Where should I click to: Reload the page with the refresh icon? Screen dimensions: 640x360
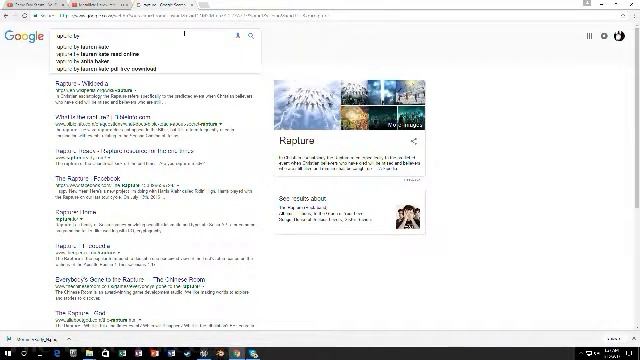[x=24, y=16]
